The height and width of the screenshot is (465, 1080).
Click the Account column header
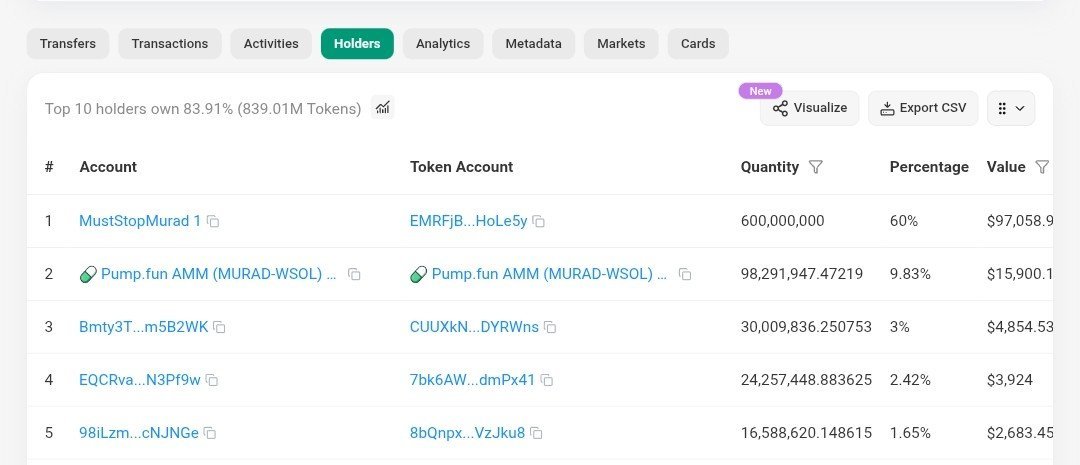tap(108, 167)
